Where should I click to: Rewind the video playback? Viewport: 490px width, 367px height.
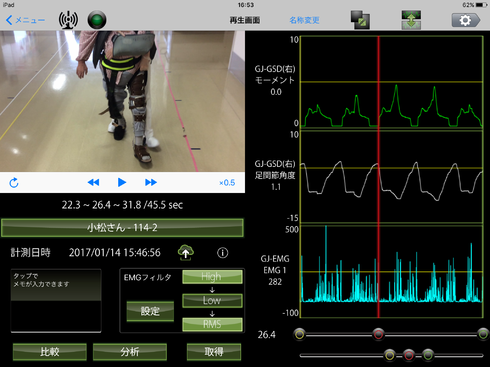[93, 182]
